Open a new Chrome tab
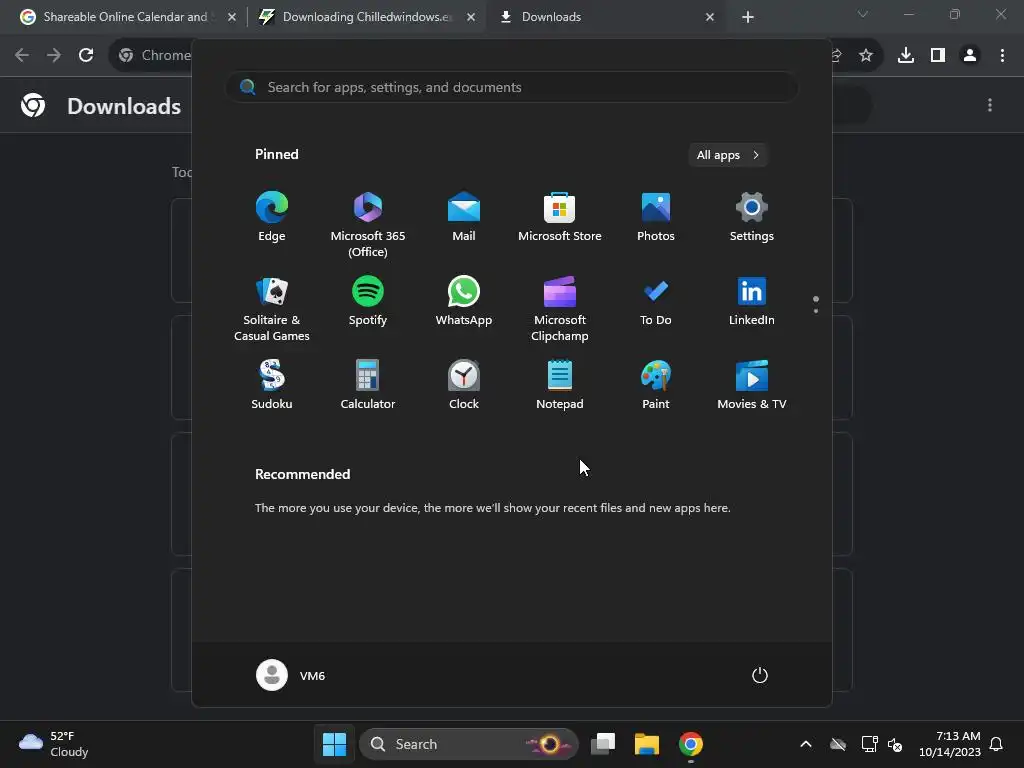1024x768 pixels. 748,17
